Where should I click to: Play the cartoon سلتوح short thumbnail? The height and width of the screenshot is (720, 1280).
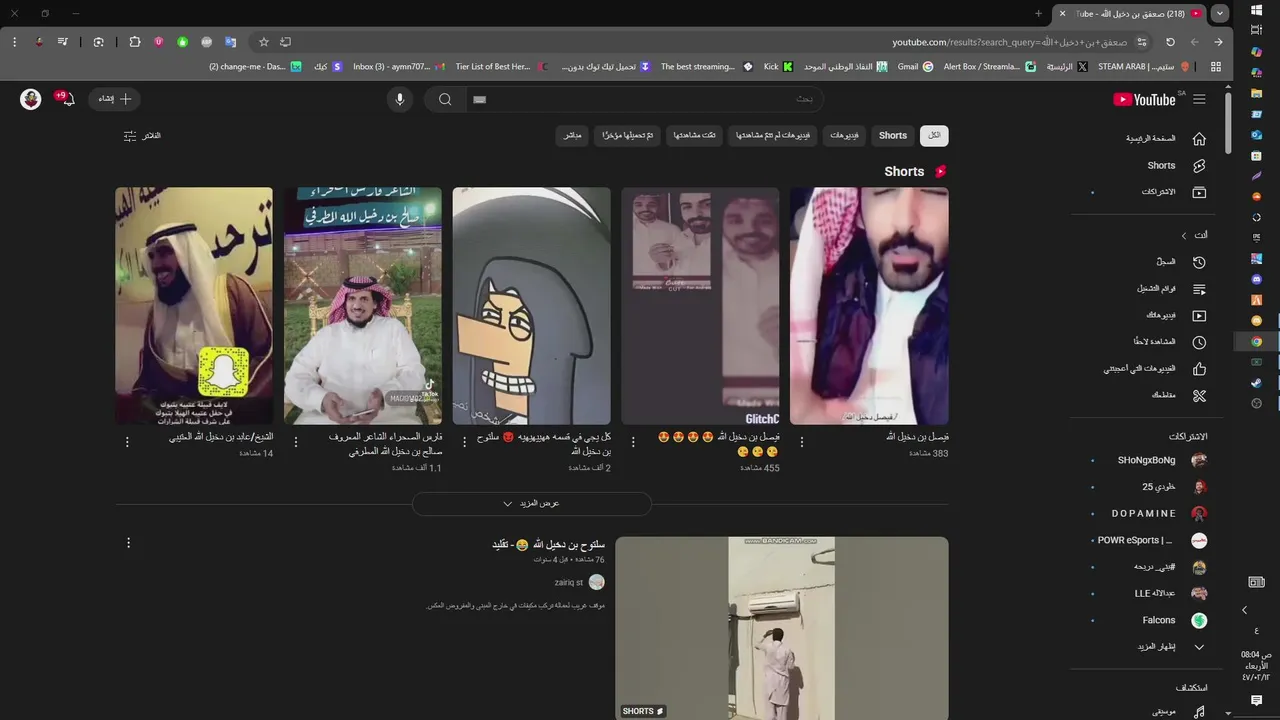point(531,306)
